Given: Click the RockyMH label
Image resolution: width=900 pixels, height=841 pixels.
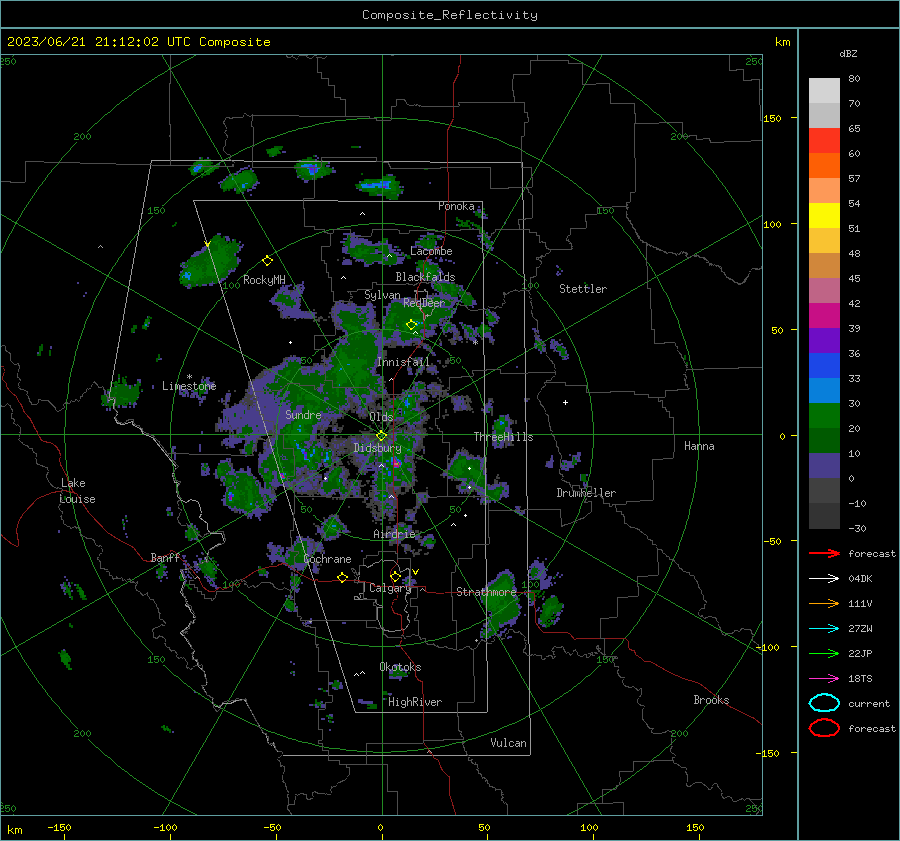Looking at the screenshot, I should [x=264, y=280].
